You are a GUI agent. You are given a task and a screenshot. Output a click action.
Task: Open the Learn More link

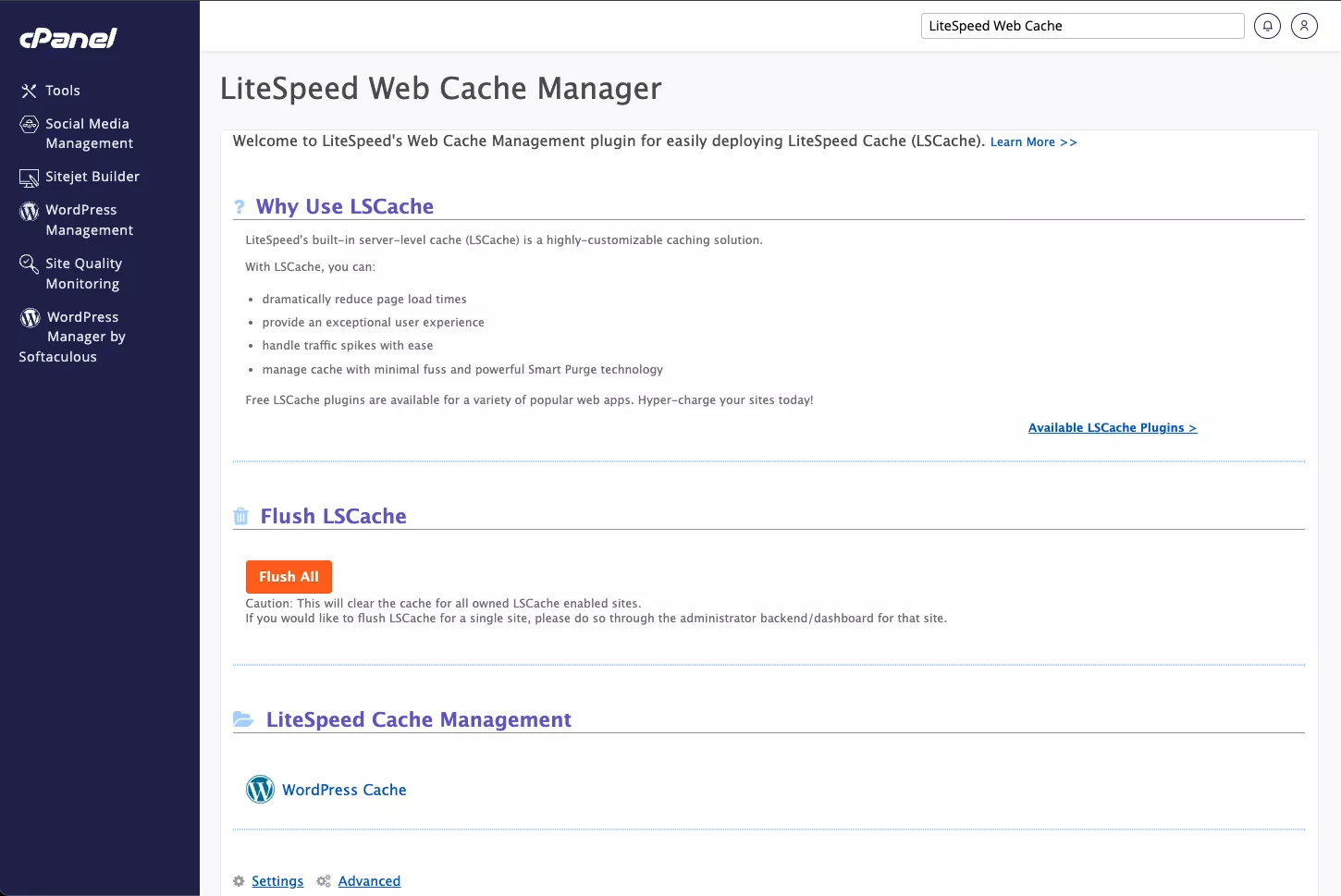[x=1033, y=141]
